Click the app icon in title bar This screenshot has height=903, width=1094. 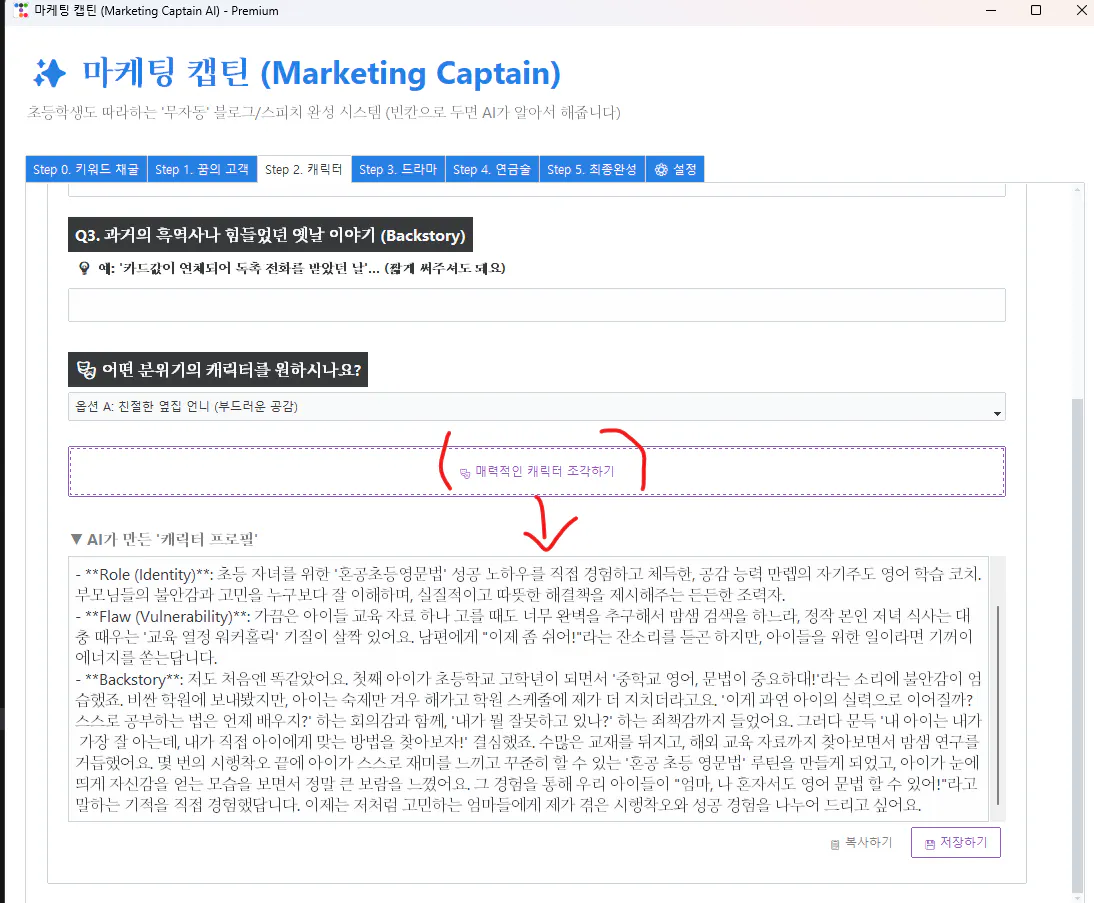[x=21, y=10]
